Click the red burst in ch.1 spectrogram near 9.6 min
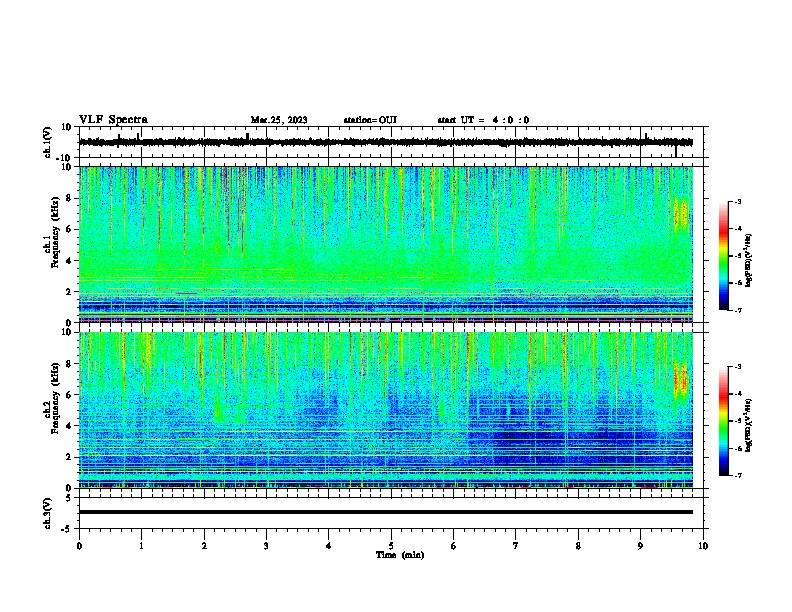792x612 pixels. (x=681, y=216)
